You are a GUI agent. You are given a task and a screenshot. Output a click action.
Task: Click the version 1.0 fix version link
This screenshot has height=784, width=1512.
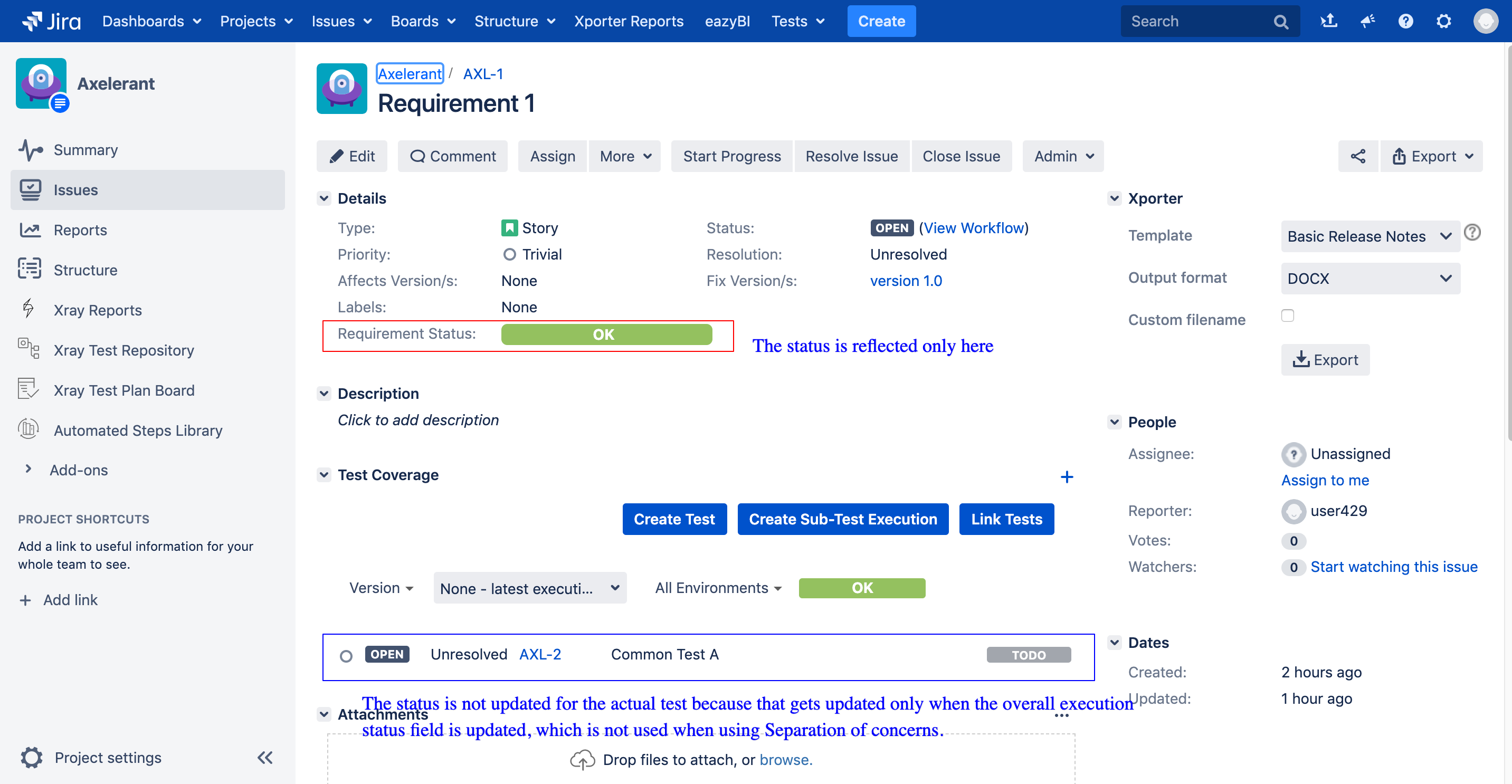pos(905,280)
